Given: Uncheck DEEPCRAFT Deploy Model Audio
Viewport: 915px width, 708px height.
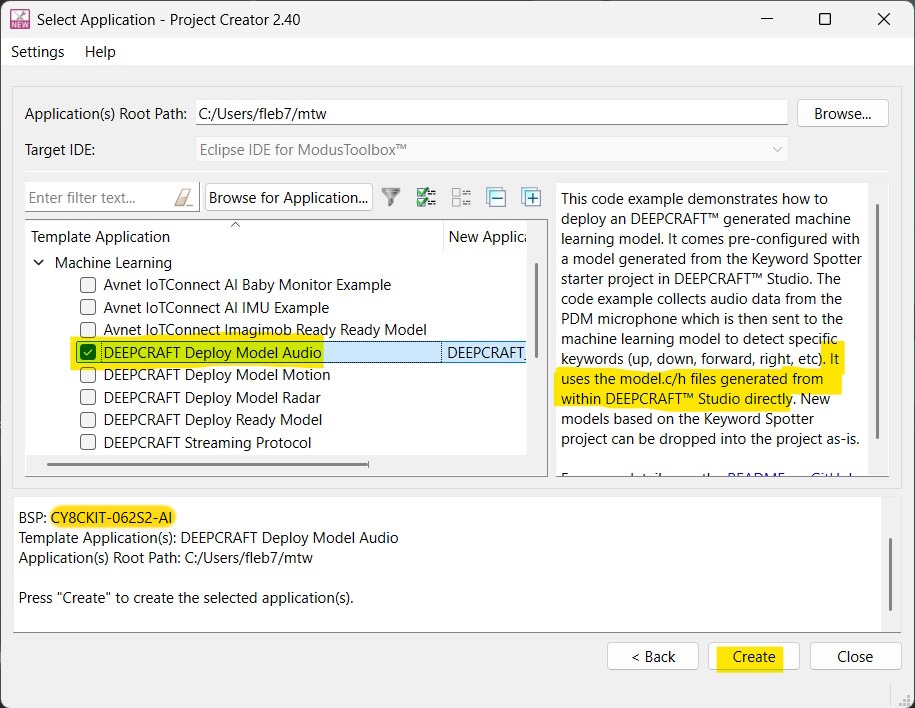Looking at the screenshot, I should (88, 353).
